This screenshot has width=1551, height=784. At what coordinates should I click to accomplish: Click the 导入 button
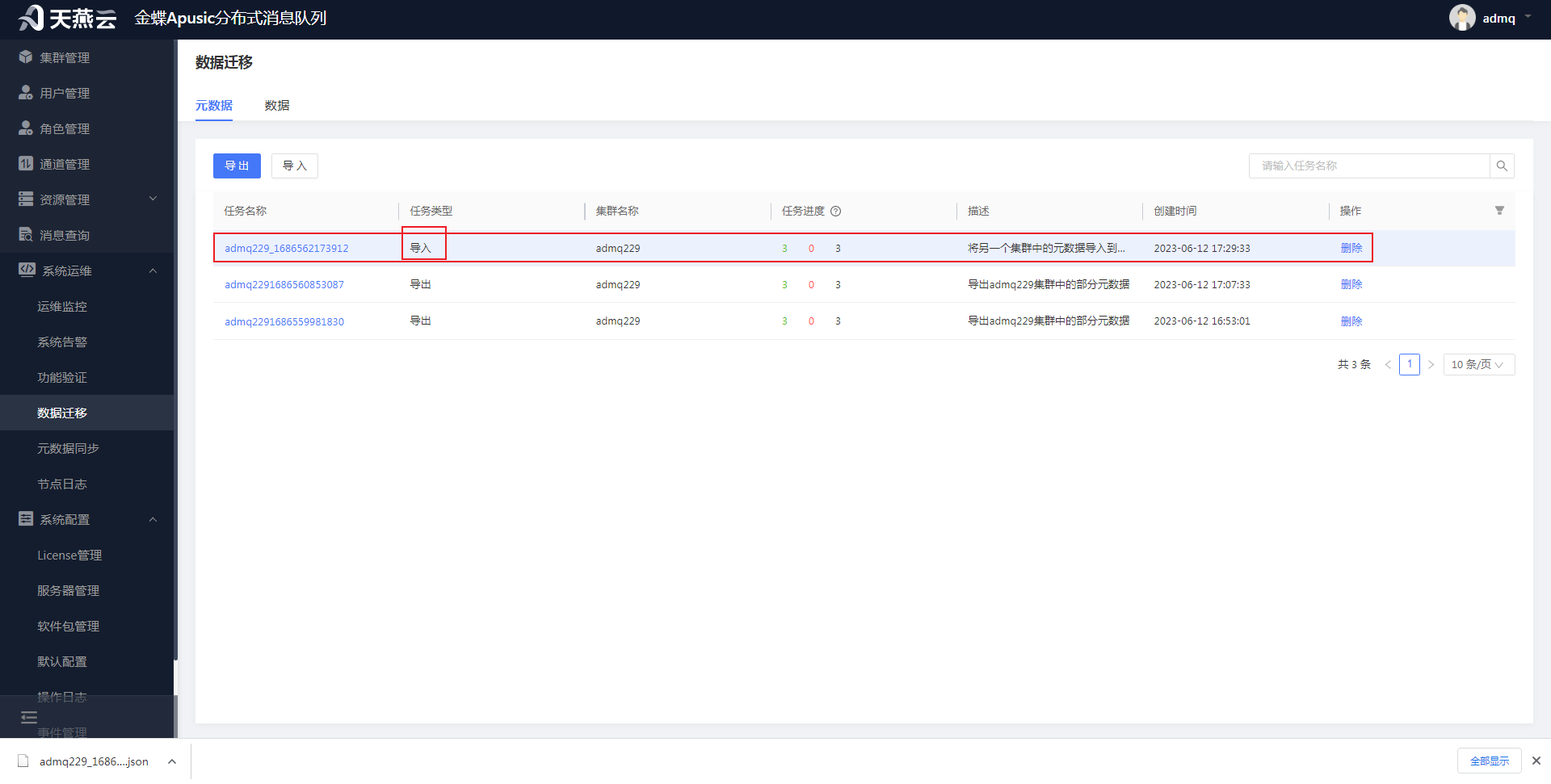(x=295, y=166)
